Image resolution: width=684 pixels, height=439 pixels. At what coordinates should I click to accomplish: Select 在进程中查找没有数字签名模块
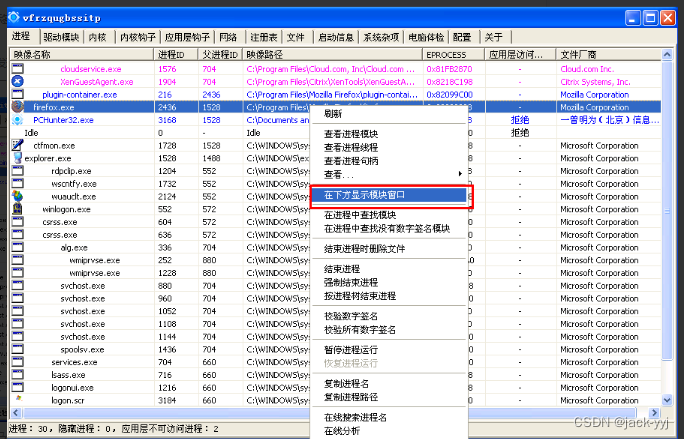click(389, 228)
